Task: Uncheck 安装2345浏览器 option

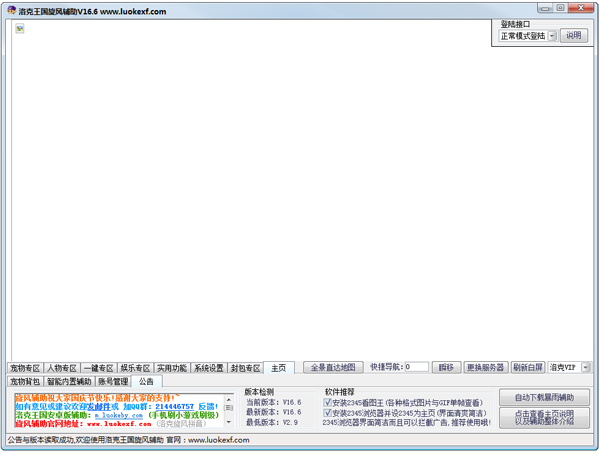Action: tap(327, 412)
